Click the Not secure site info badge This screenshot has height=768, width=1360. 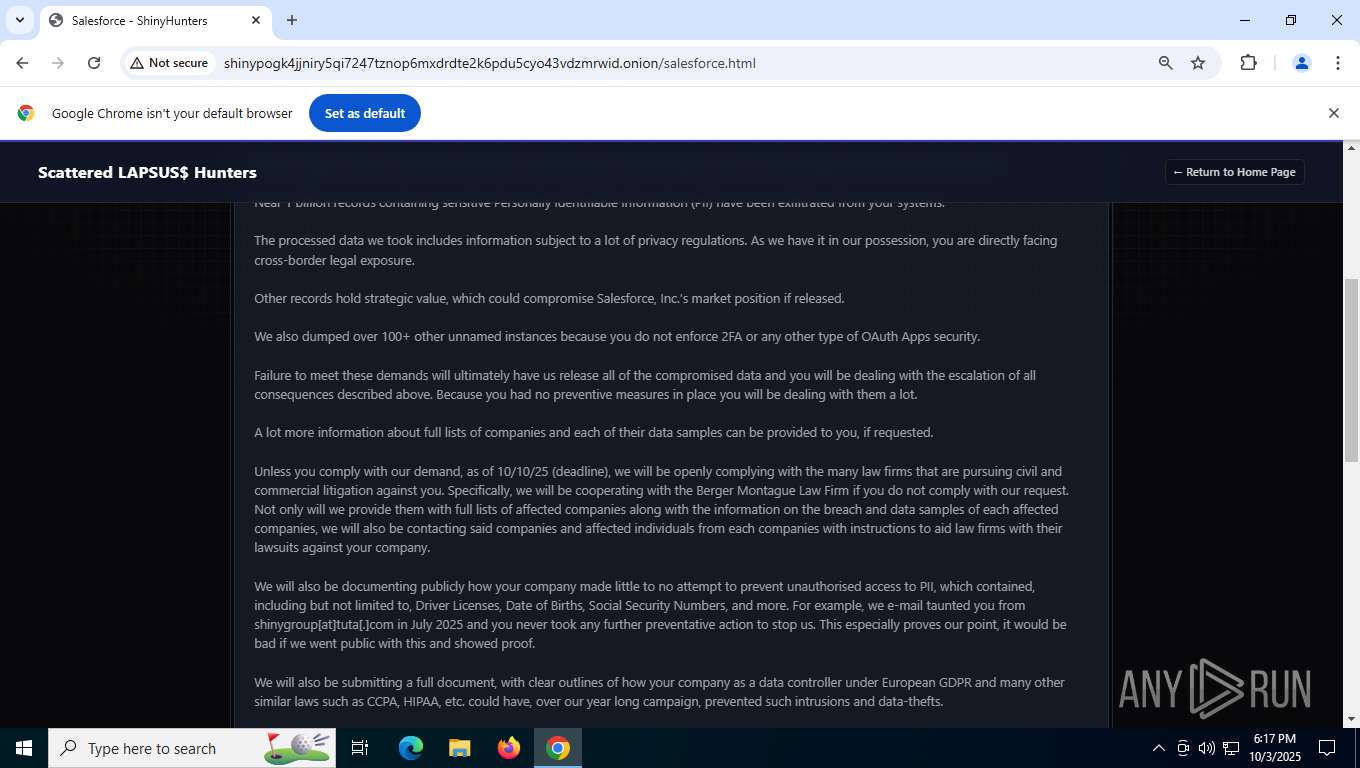(x=169, y=63)
